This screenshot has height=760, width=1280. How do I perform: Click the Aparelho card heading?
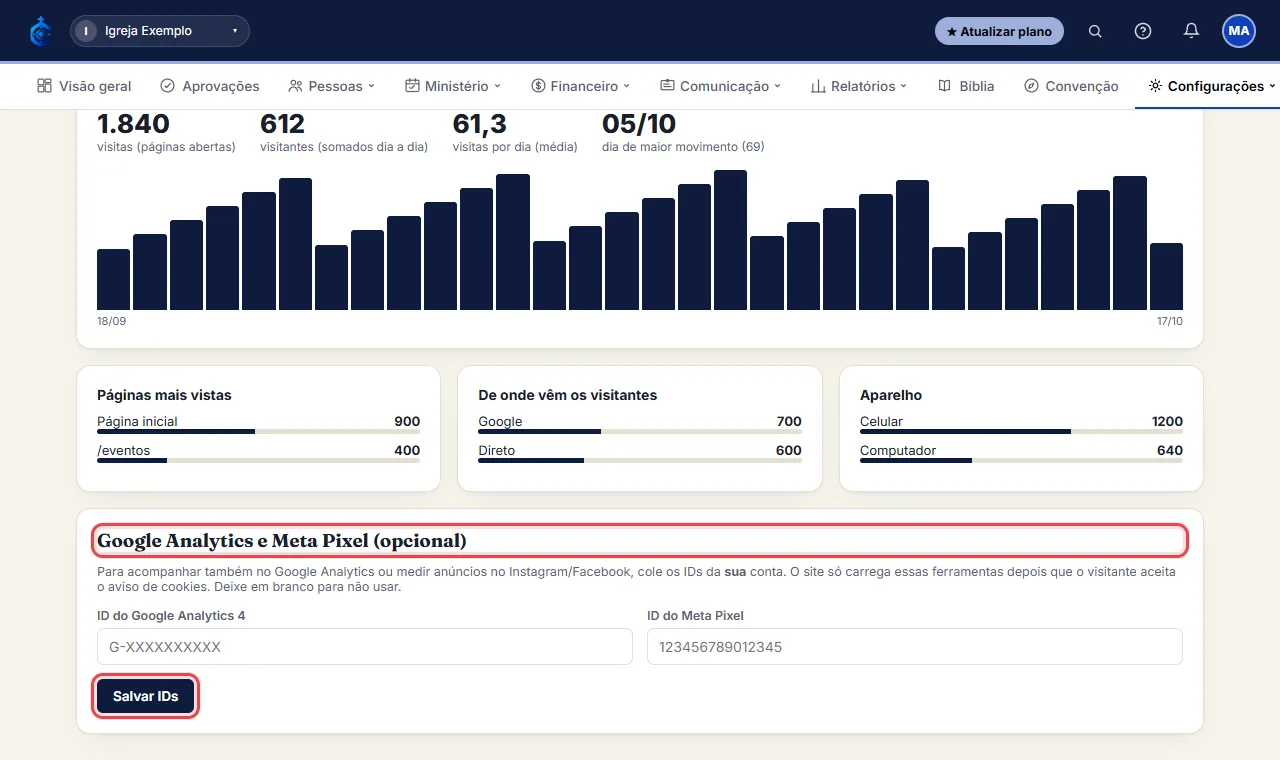coord(891,395)
